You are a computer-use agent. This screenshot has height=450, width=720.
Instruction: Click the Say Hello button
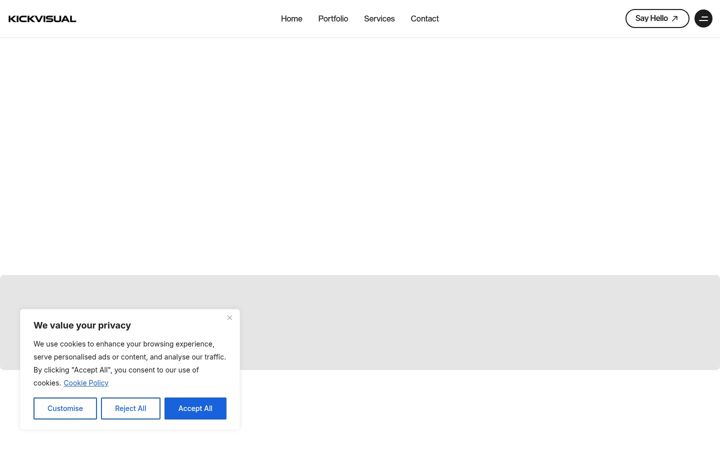pyautogui.click(x=657, y=18)
